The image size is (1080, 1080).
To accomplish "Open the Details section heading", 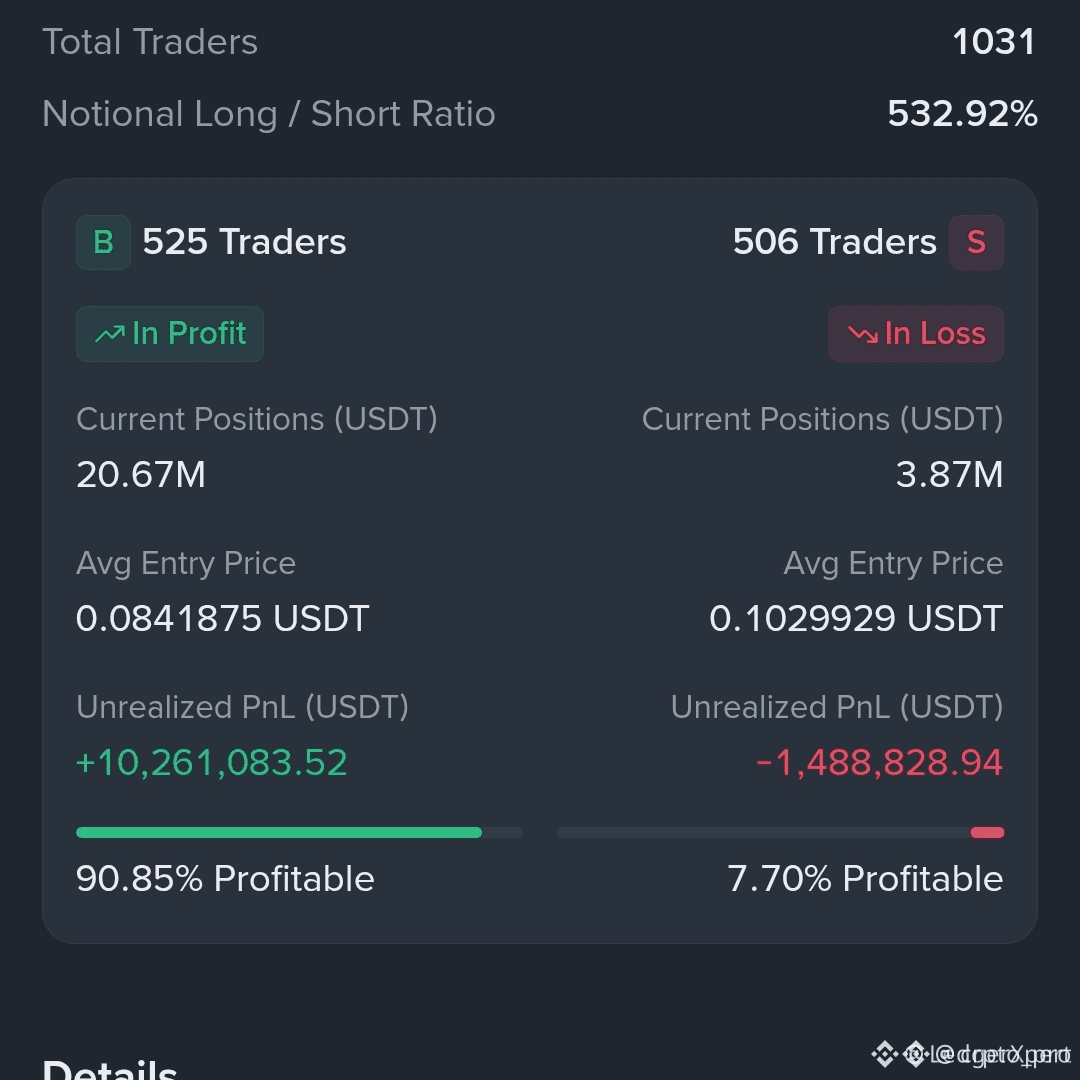I will click(x=110, y=1069).
